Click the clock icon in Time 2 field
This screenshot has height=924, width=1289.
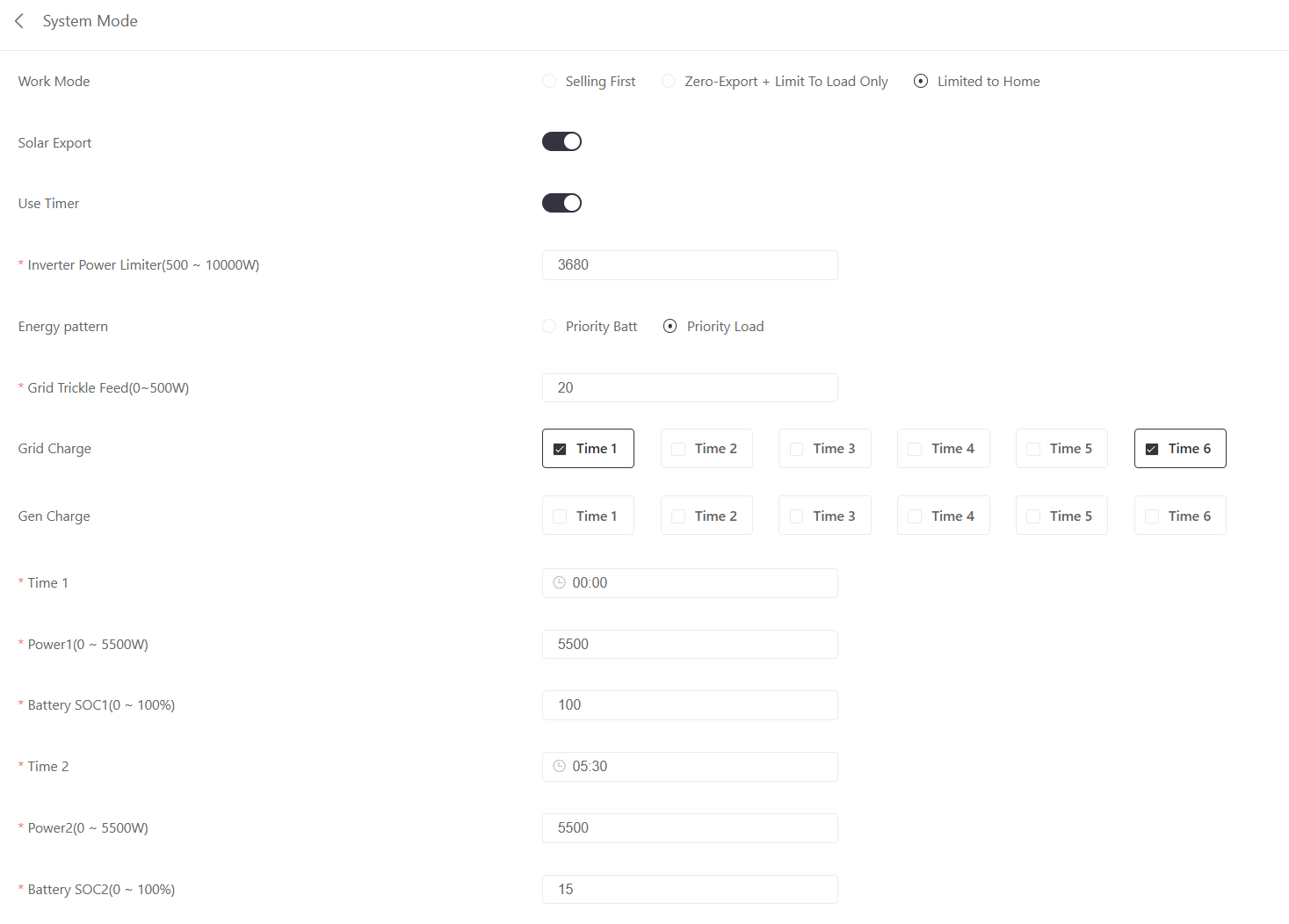click(x=559, y=766)
